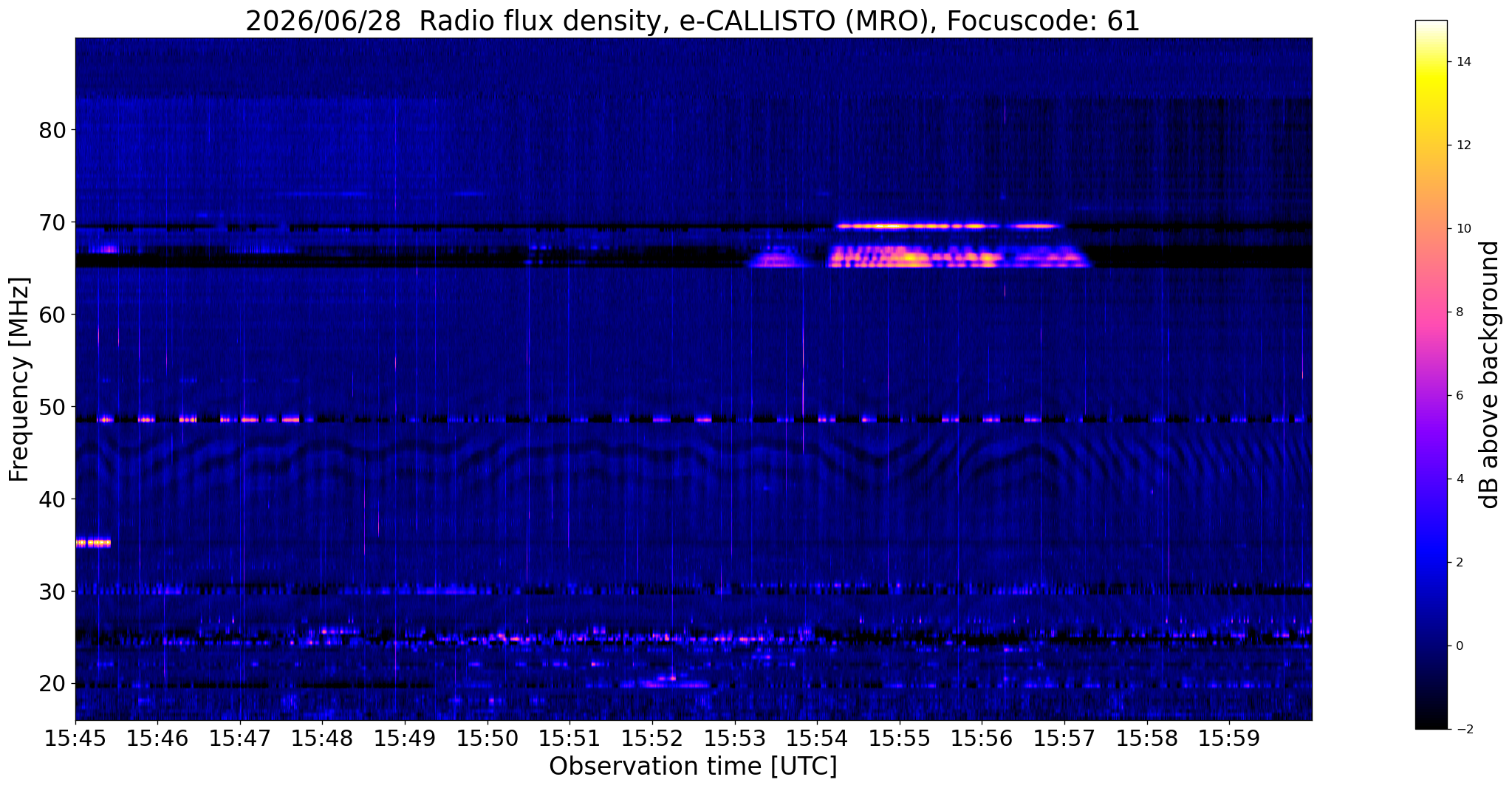Click the plot title text
Screen dimensions: 1512x788
693,21
